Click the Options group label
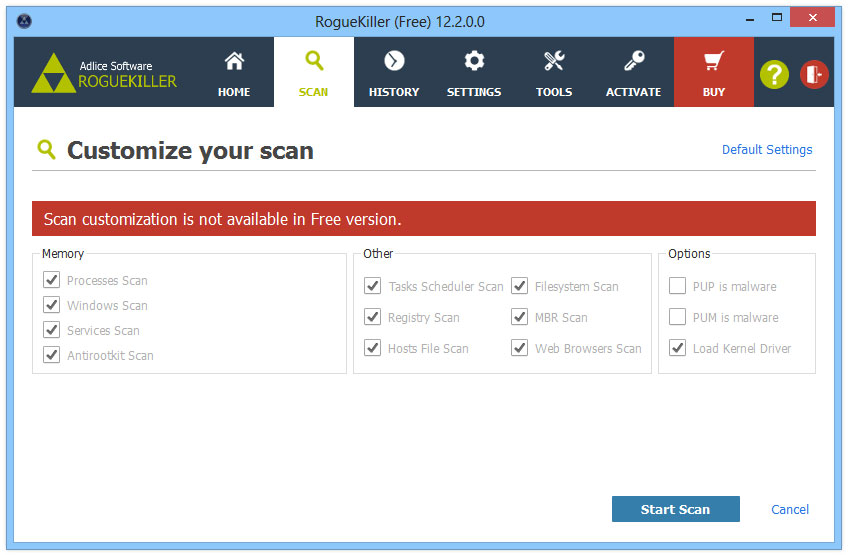The height and width of the screenshot is (555, 848). pos(689,254)
